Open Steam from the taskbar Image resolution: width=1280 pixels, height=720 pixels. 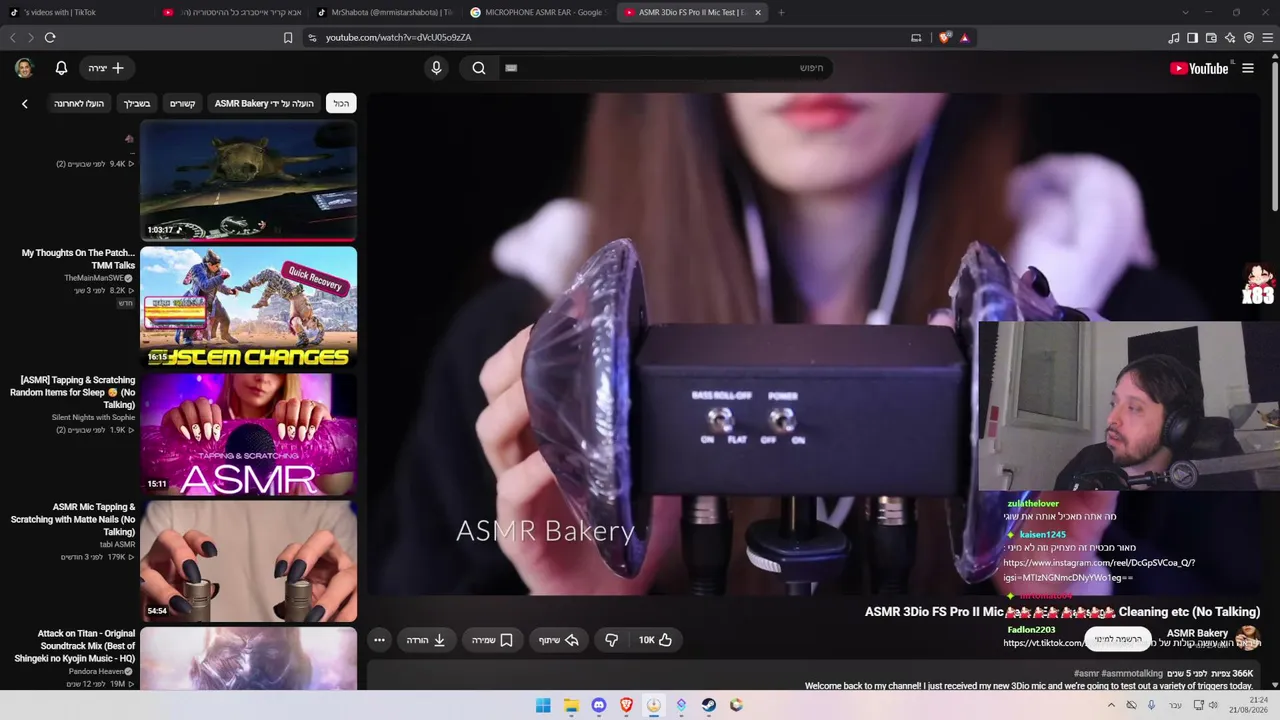pos(709,705)
